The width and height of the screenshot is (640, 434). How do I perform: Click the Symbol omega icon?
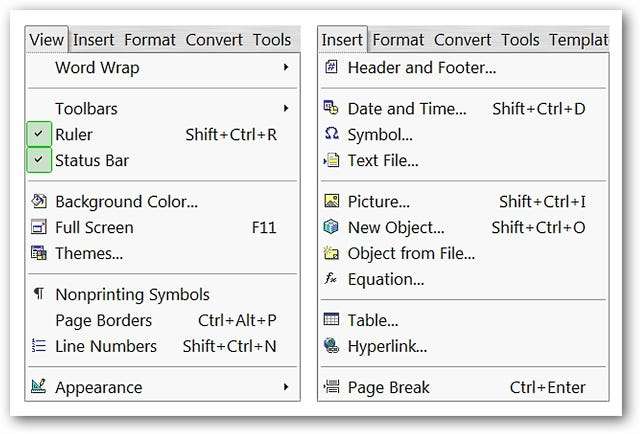coord(332,134)
